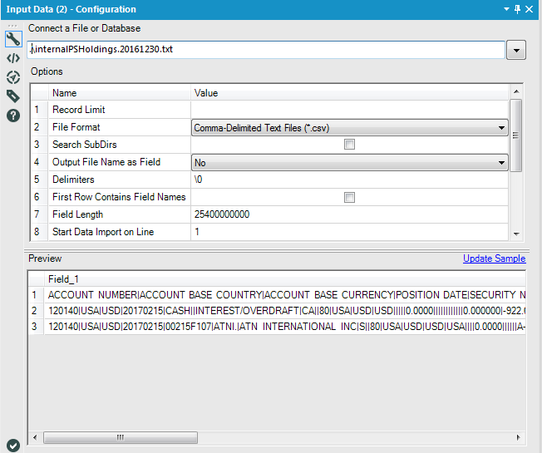This screenshot has height=453, width=542.
Task: Click the green checkmark apply icon
Action: point(13,445)
